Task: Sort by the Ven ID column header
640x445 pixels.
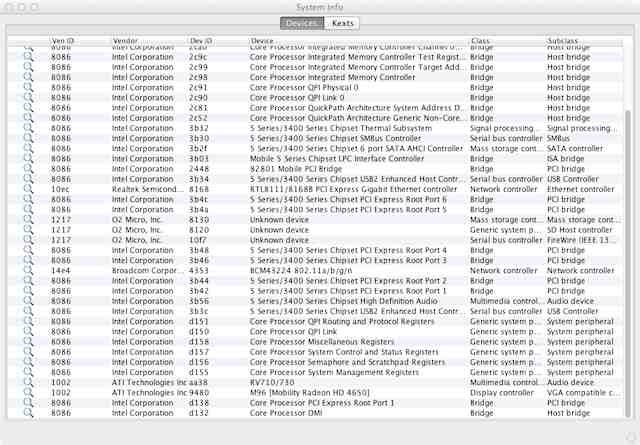Action: pos(62,41)
